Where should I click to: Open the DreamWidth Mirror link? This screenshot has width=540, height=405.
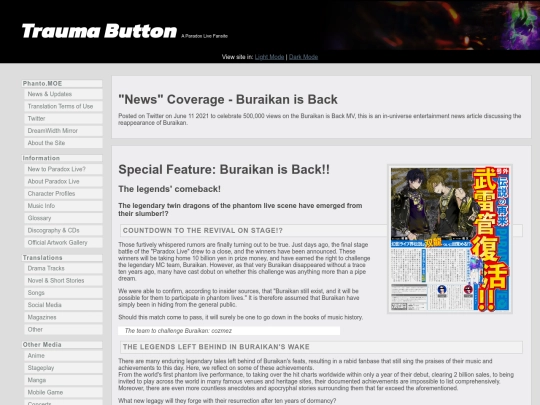tap(63, 131)
